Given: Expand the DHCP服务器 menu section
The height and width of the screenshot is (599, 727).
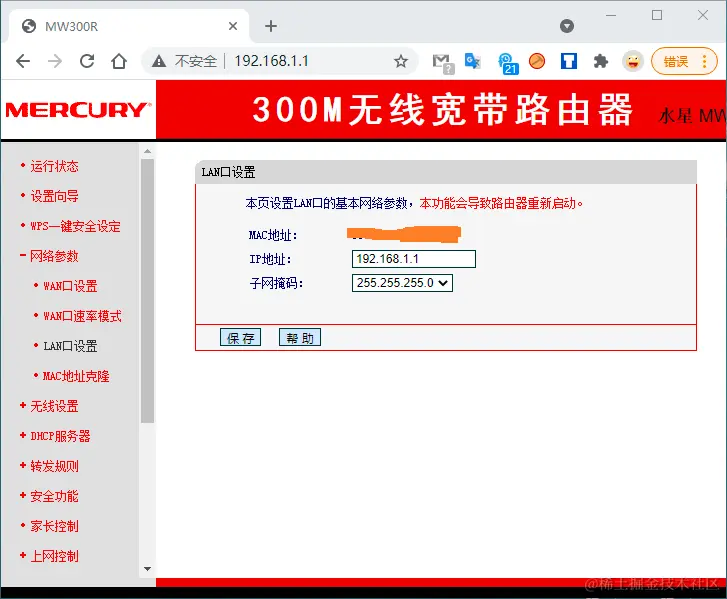Looking at the screenshot, I should pos(60,436).
